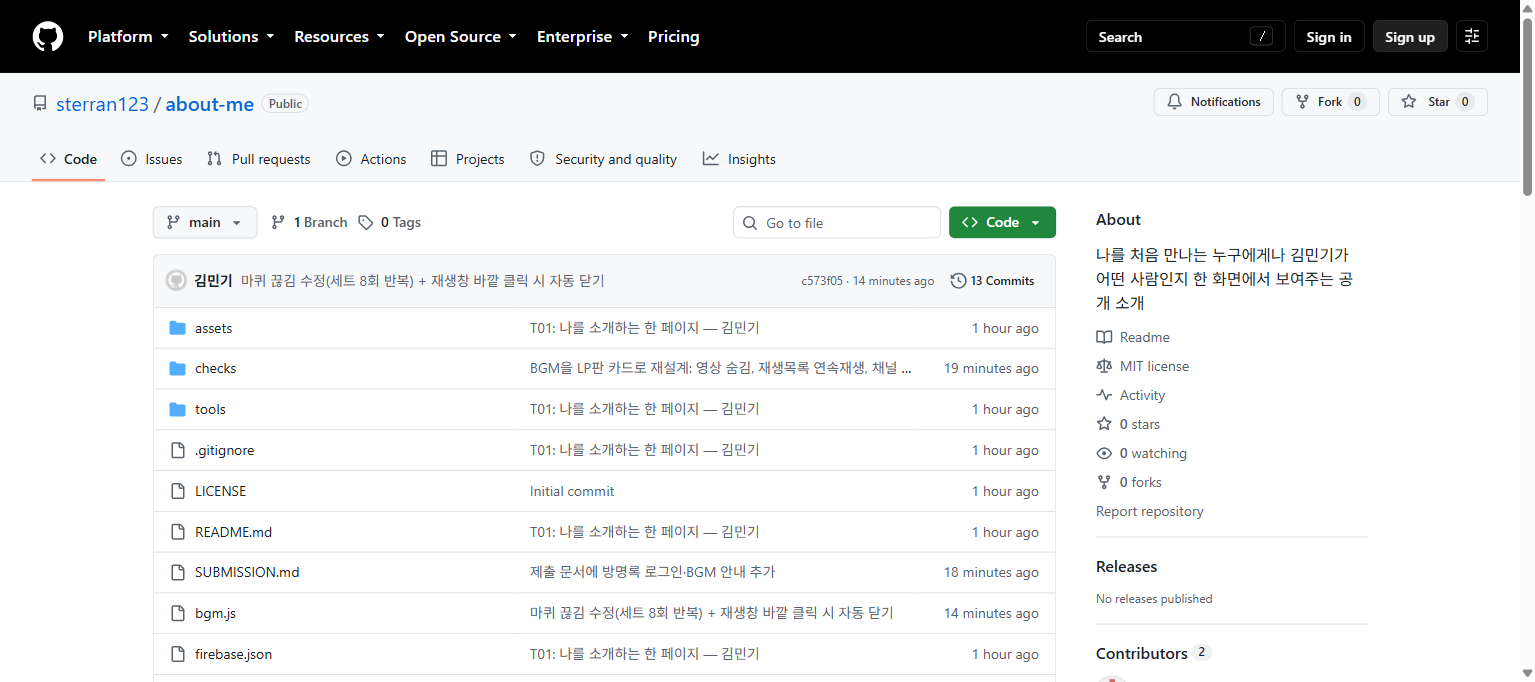This screenshot has height=682, width=1535.
Task: Switch to the Issues tab
Action: click(x=152, y=159)
